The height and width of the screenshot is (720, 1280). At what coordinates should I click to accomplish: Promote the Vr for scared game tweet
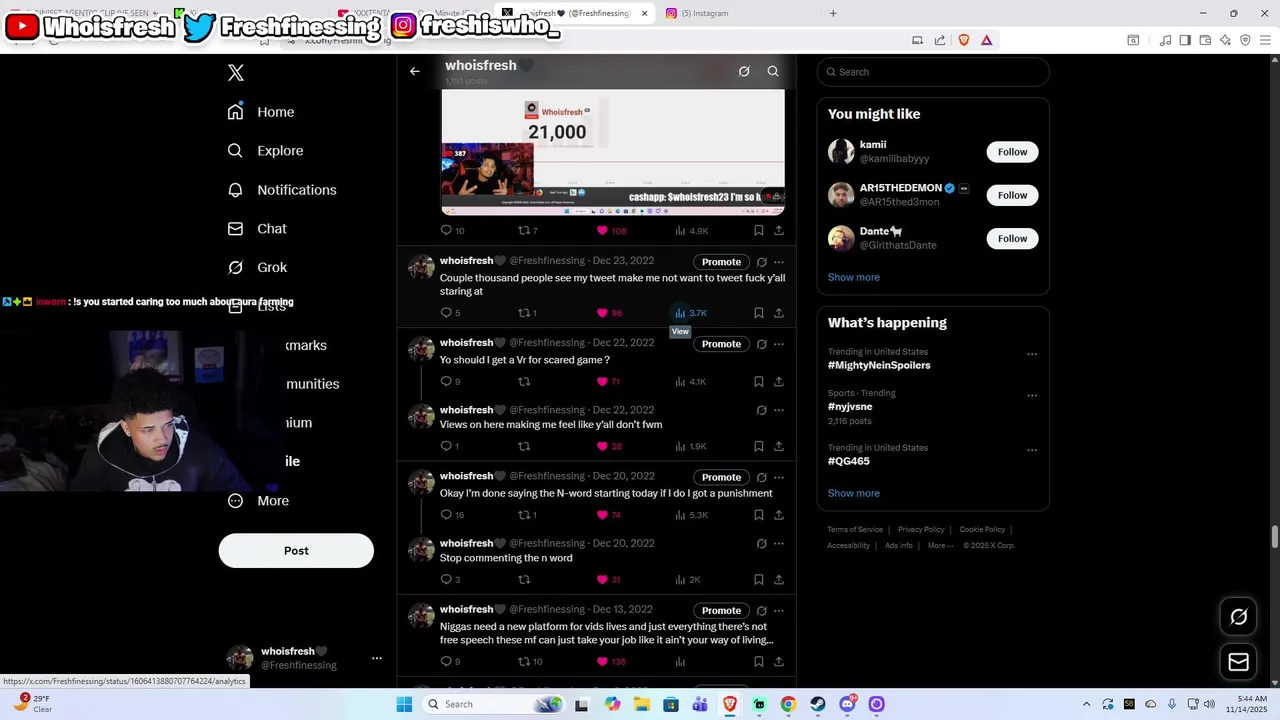(721, 344)
